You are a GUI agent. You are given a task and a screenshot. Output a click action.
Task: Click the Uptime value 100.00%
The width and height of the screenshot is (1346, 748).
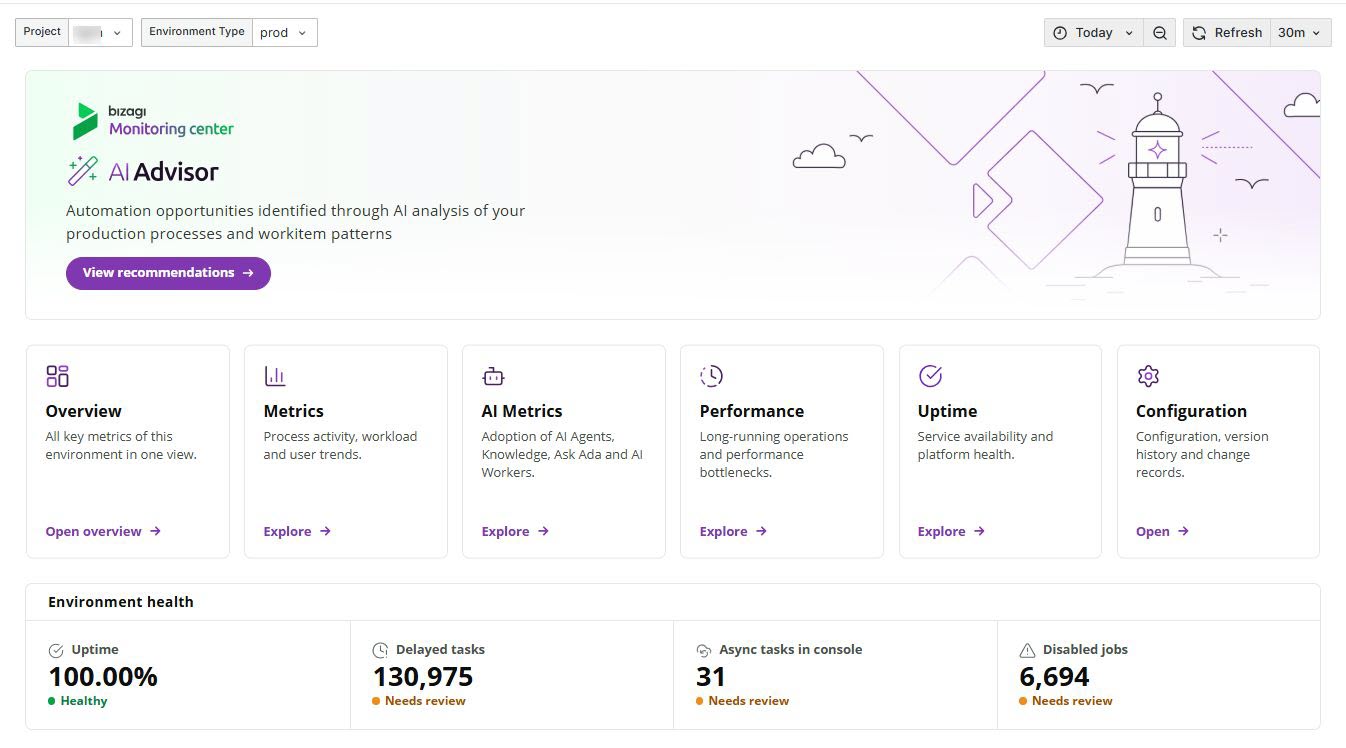(103, 677)
